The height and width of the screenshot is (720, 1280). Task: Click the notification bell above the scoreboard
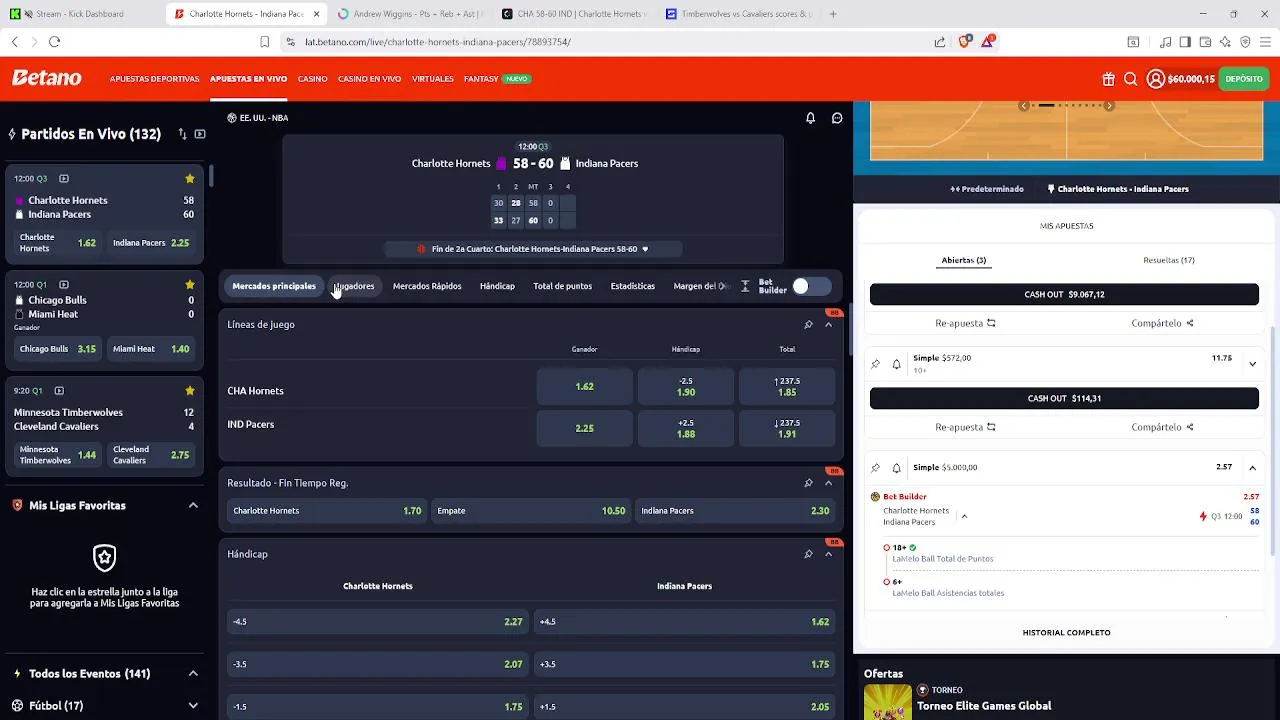pyautogui.click(x=810, y=118)
